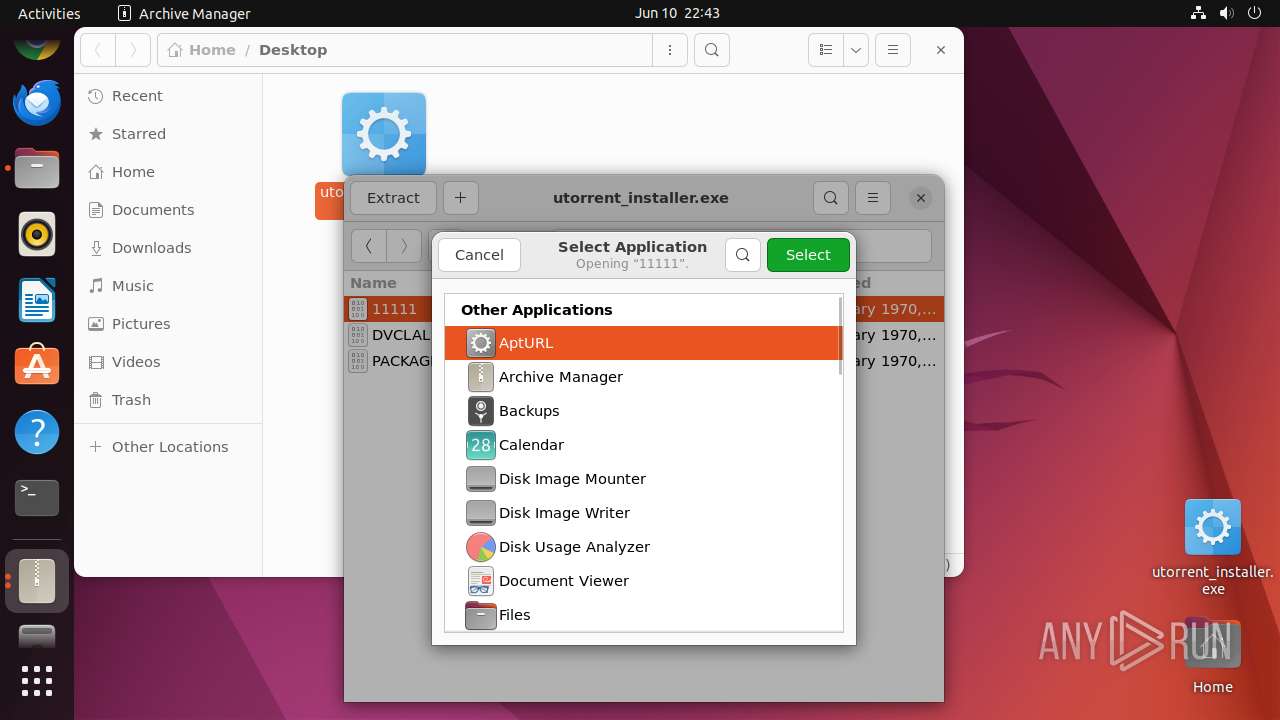Toggle list view in Files window
This screenshot has width=1280, height=720.
tap(826, 50)
